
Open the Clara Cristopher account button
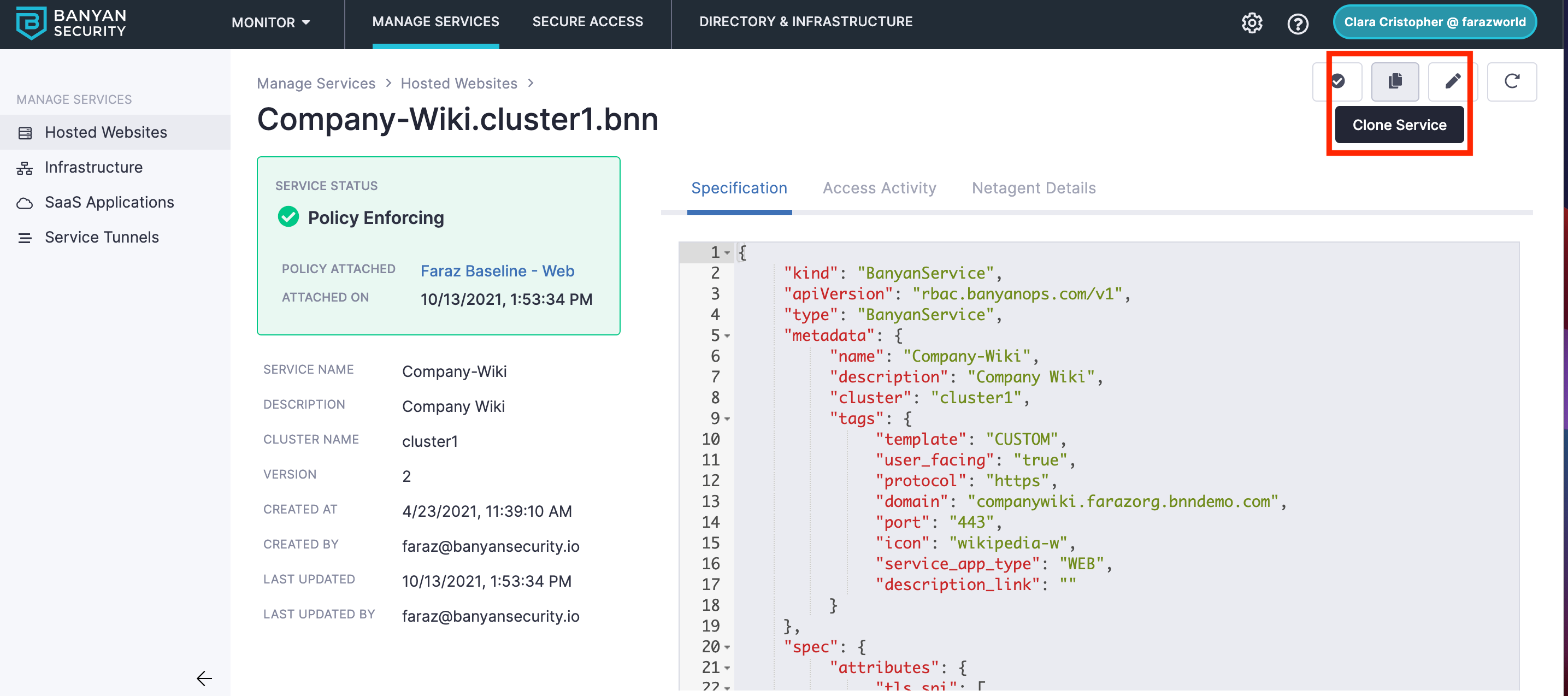pyautogui.click(x=1434, y=22)
